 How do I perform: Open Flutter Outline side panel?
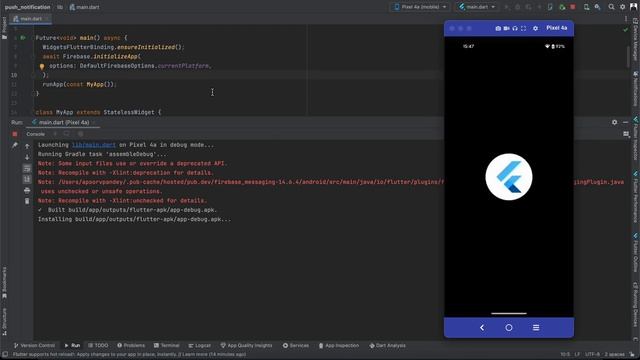(x=636, y=253)
